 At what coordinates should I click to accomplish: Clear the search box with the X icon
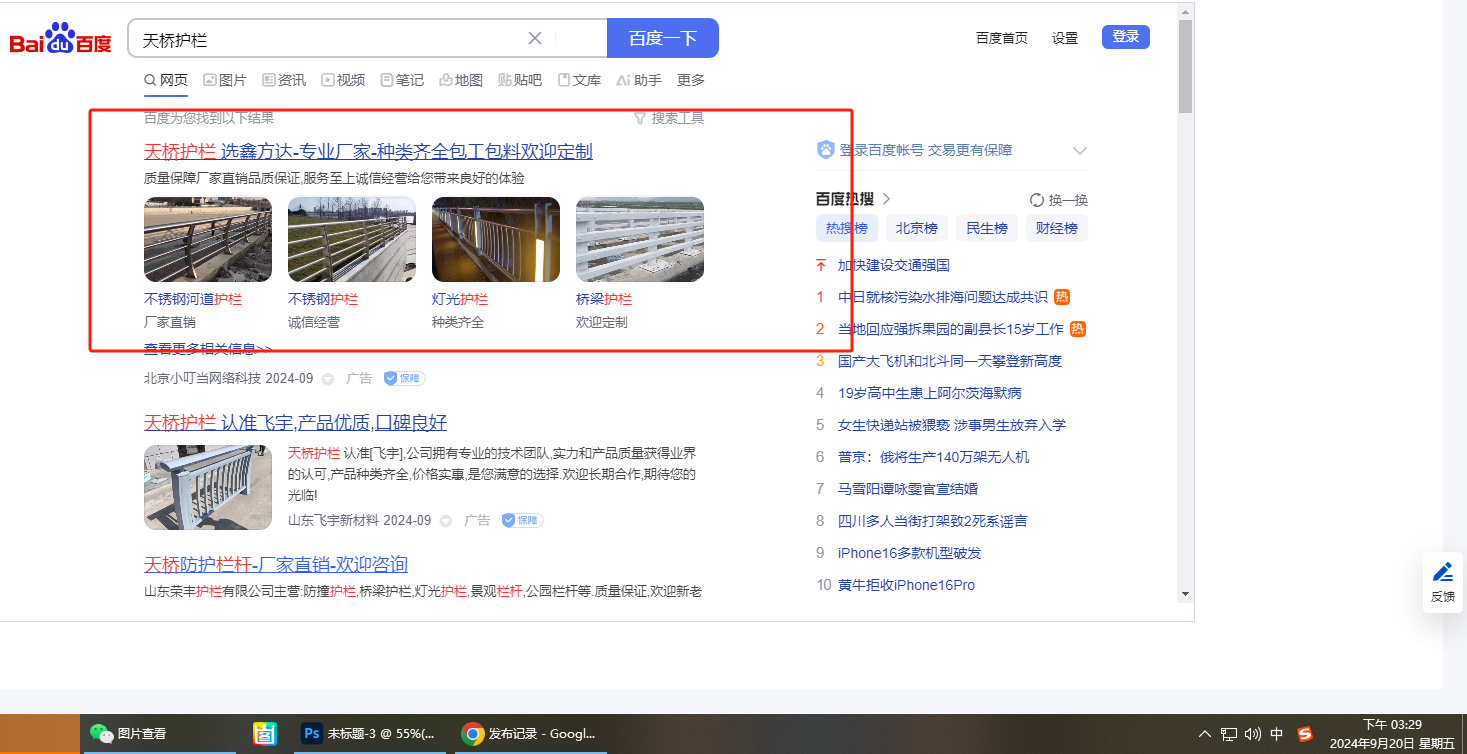[535, 38]
